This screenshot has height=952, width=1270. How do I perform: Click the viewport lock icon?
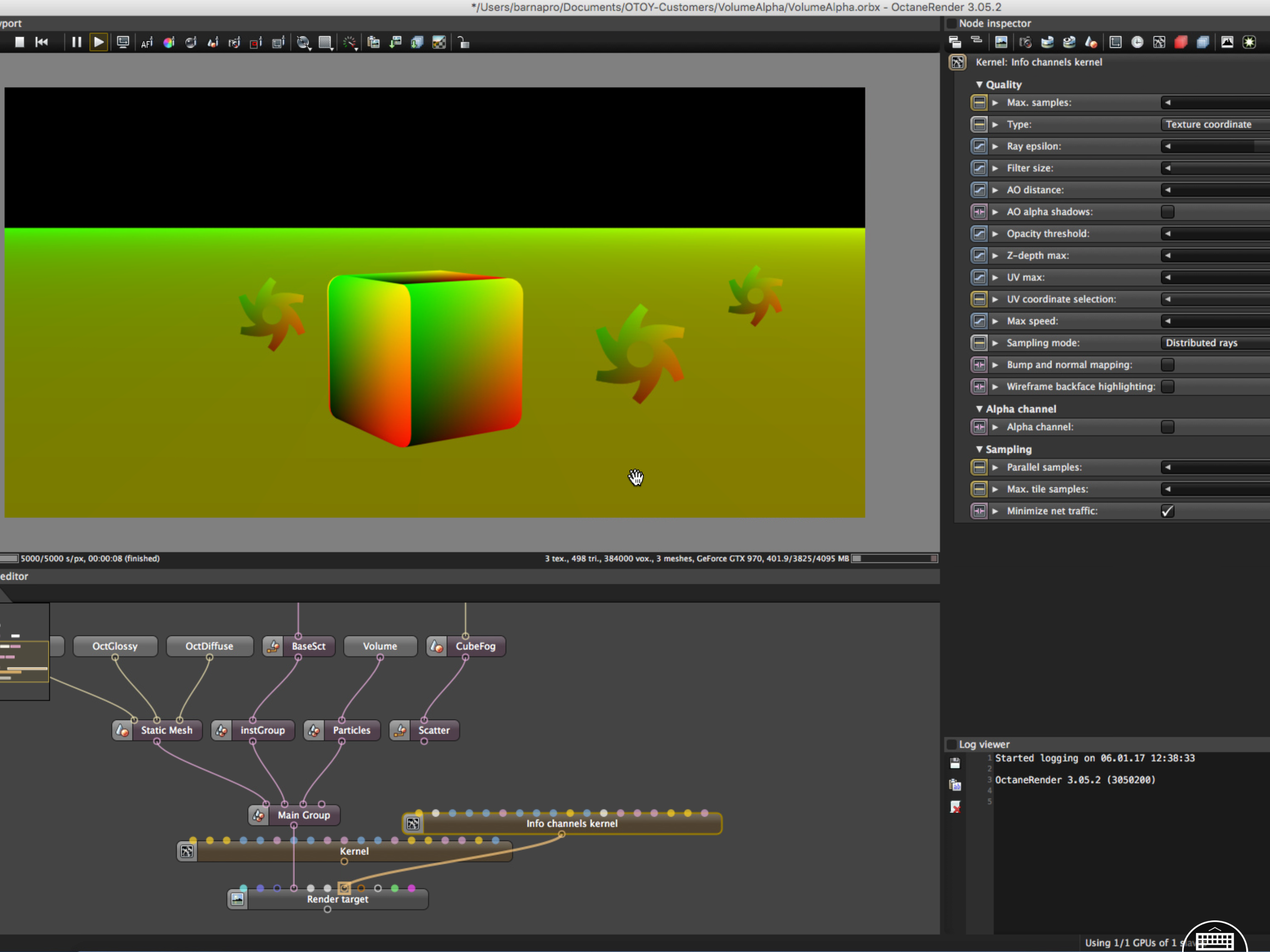[x=463, y=42]
